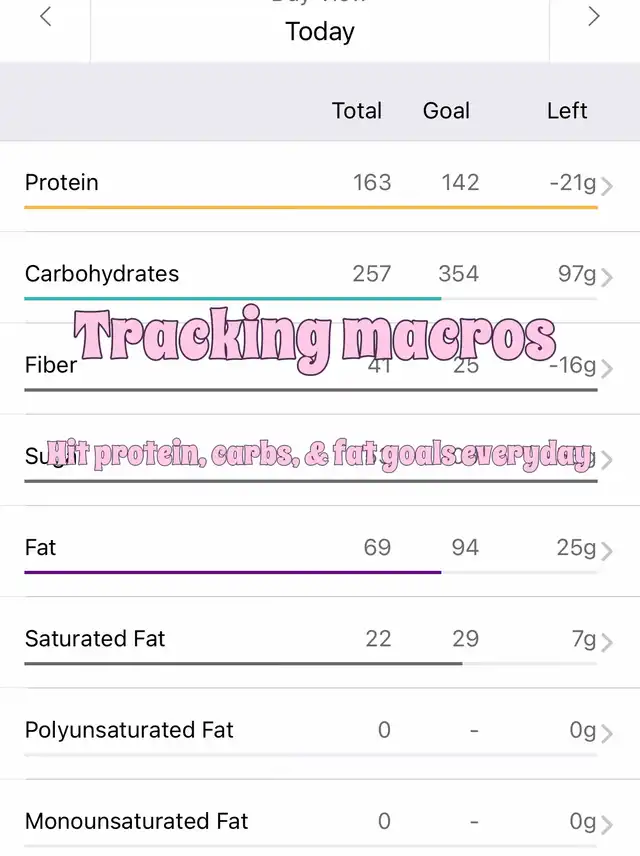
Task: Click the teal Carbohydrates progress bar
Action: point(233,299)
